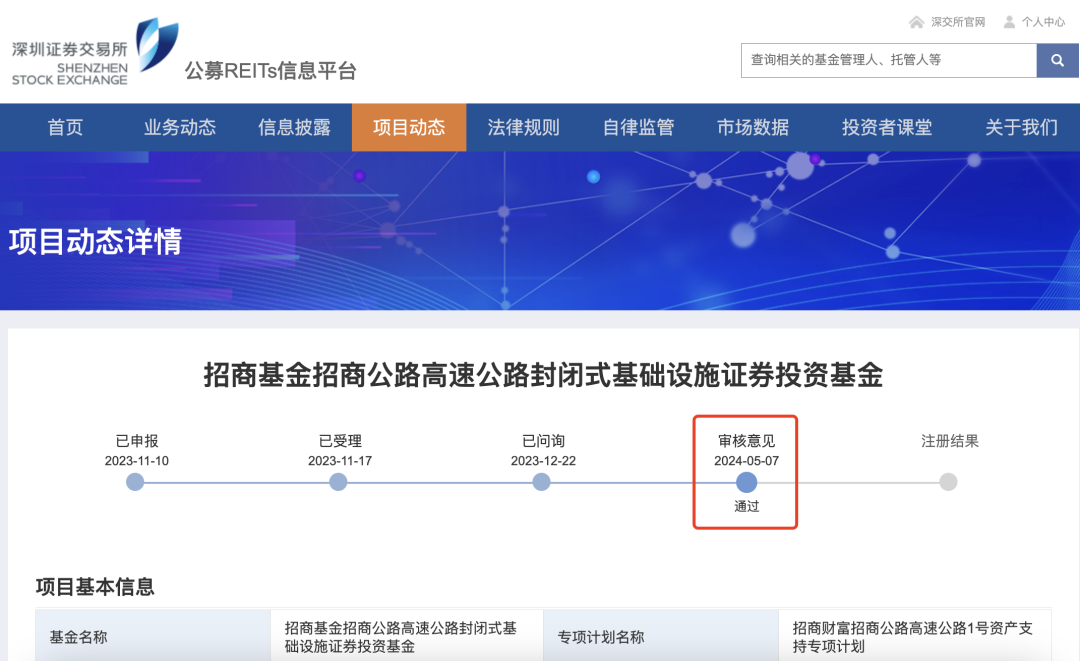The width and height of the screenshot is (1080, 661).
Task: Click the highlighted 审核意见 milestone dot
Action: pos(746,482)
